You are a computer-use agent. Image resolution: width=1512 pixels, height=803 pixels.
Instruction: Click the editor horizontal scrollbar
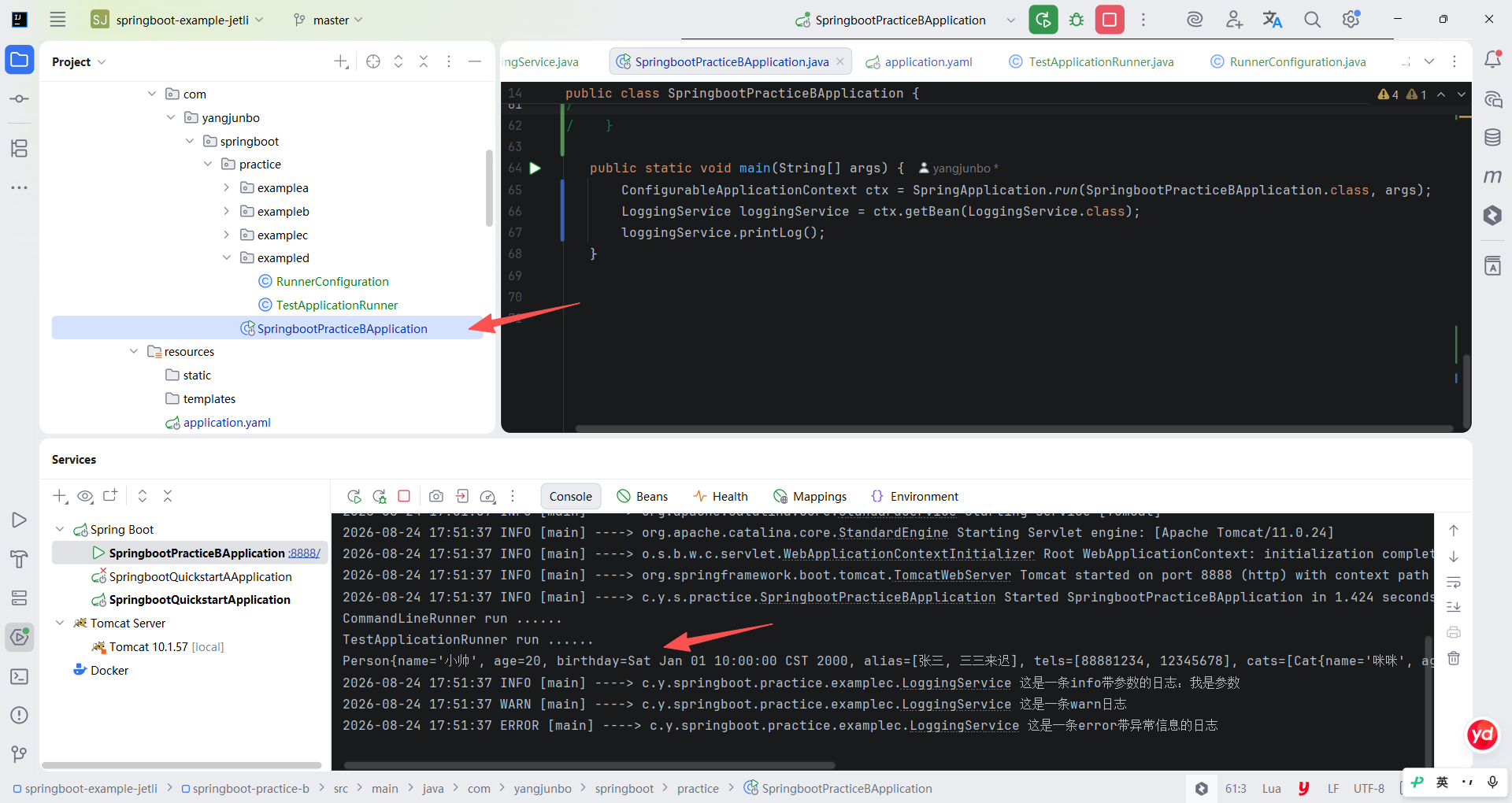coord(1014,428)
